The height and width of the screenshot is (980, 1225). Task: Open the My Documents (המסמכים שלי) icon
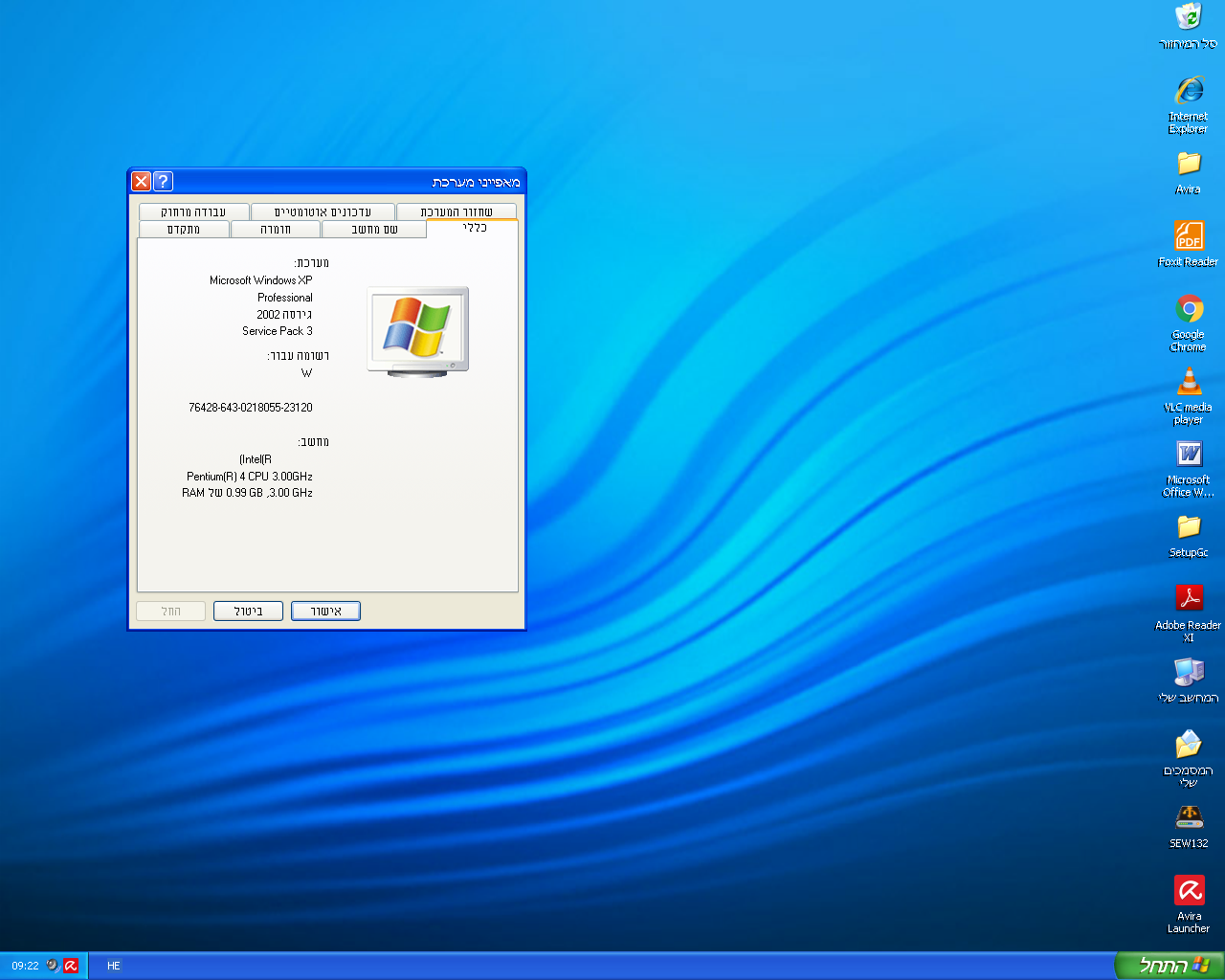coord(1188,759)
